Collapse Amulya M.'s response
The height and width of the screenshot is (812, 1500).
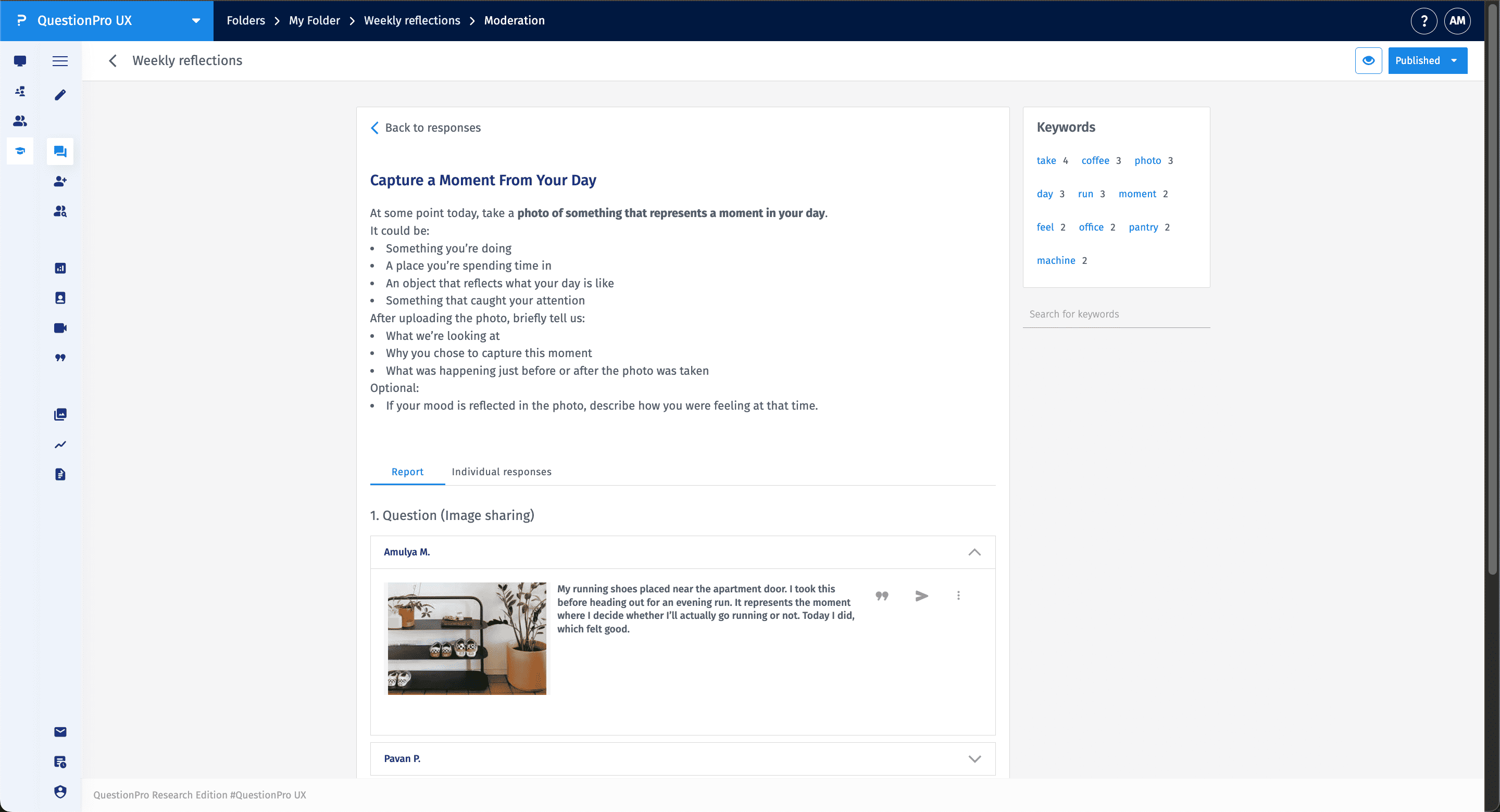tap(974, 552)
